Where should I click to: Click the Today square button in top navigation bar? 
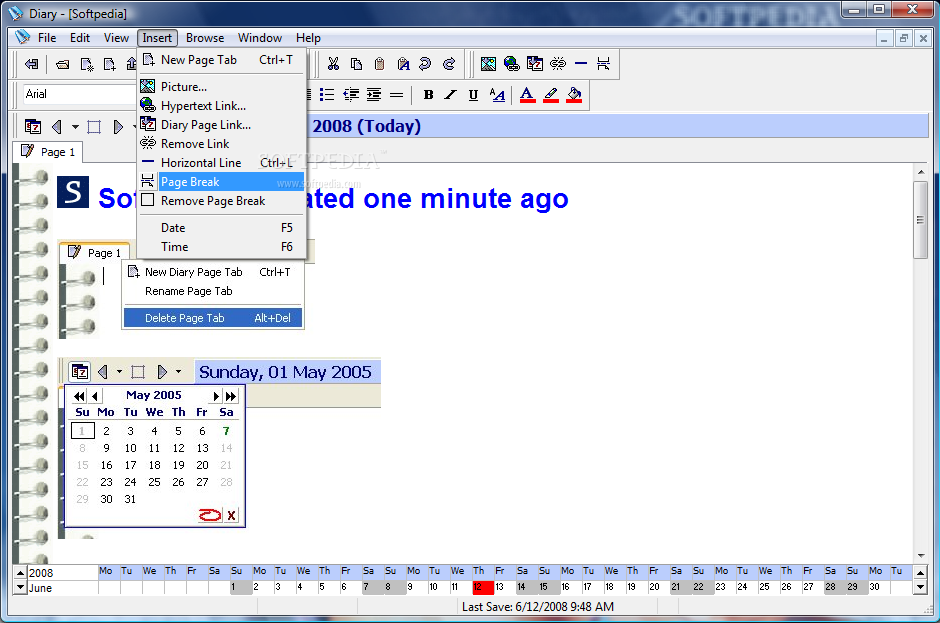point(94,127)
